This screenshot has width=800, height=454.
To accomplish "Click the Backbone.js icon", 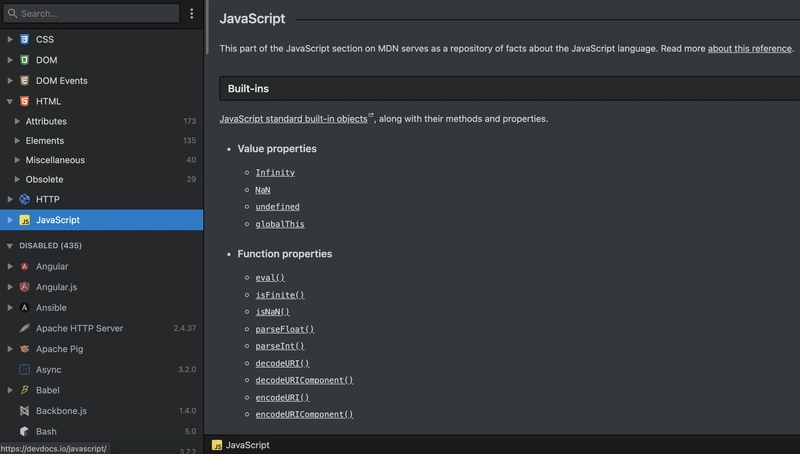I will pos(24,411).
